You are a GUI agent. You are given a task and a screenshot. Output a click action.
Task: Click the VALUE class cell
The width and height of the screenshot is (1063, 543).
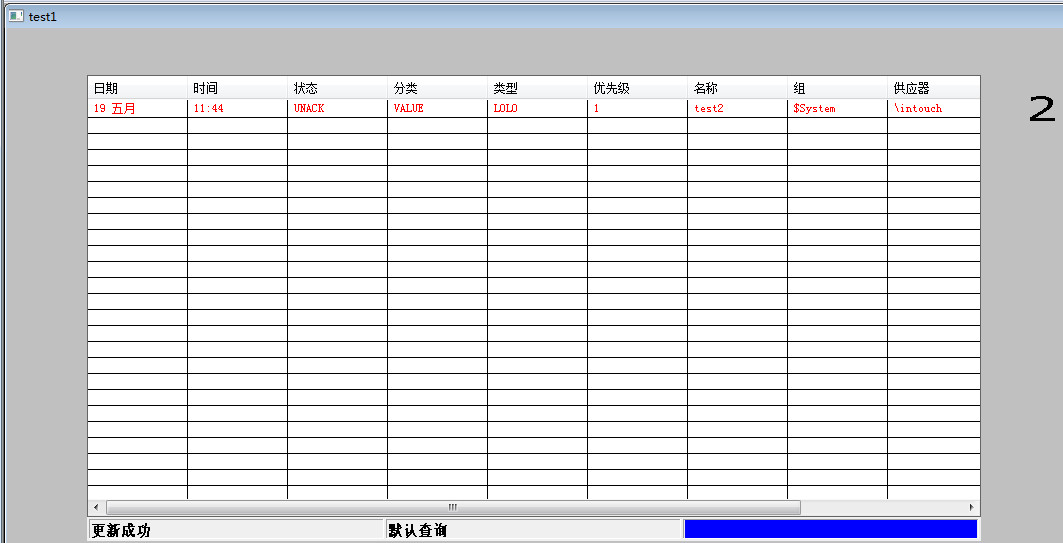point(437,108)
